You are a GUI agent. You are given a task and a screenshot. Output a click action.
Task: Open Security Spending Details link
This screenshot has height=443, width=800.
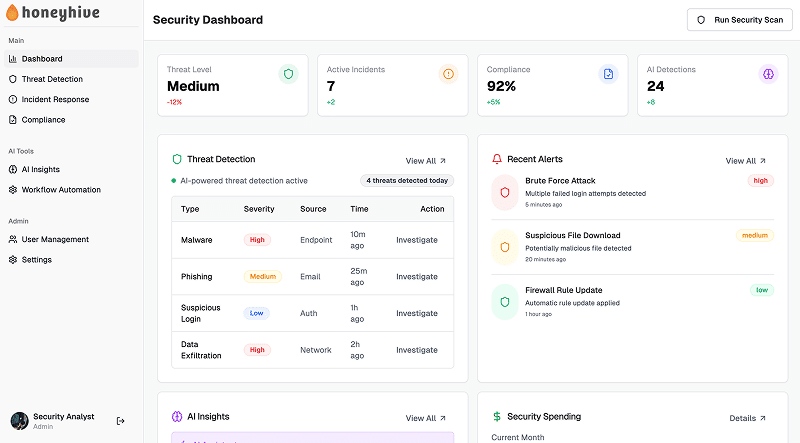(747, 418)
